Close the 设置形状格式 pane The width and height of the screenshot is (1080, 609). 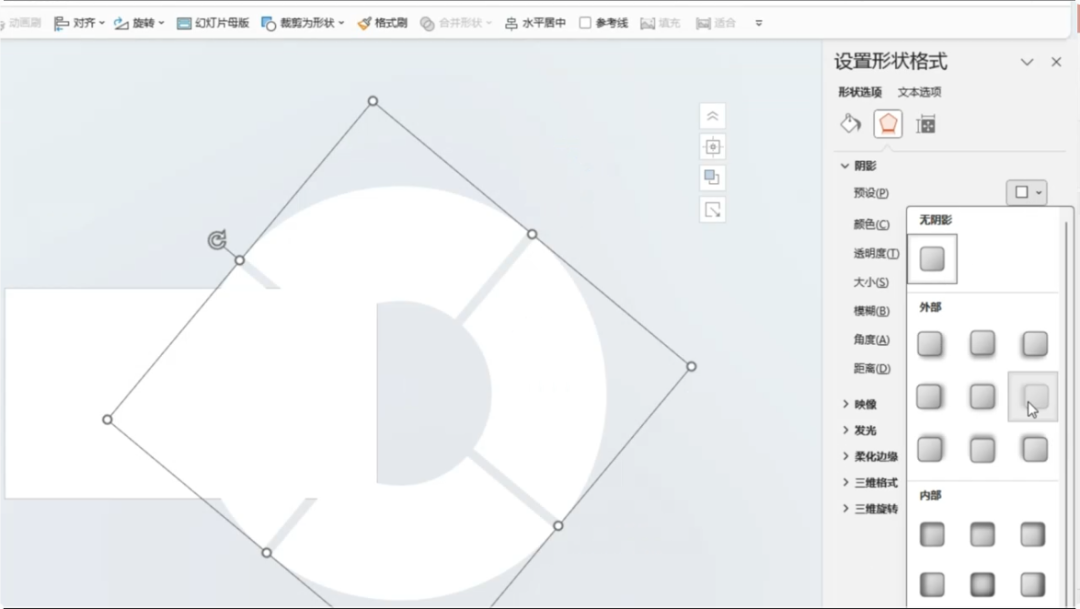click(x=1057, y=62)
